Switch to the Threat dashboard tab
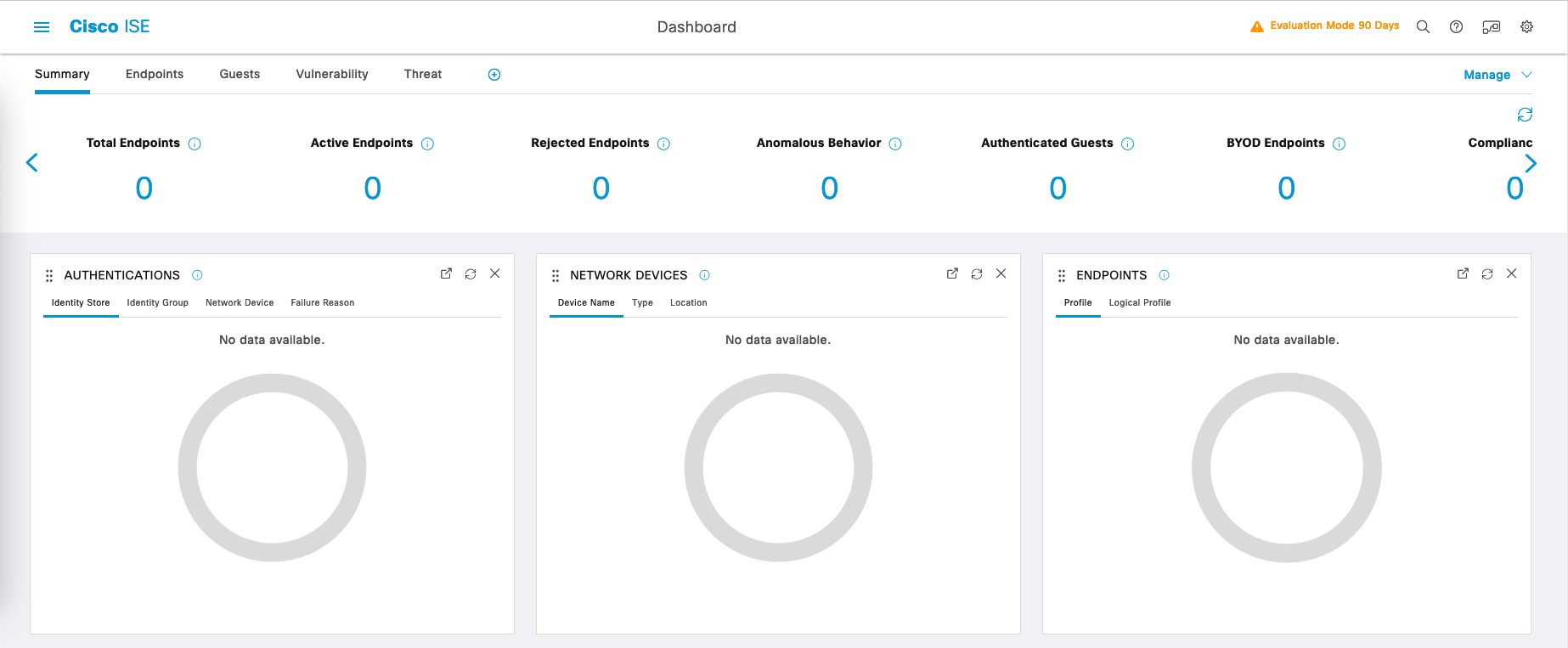 (423, 75)
